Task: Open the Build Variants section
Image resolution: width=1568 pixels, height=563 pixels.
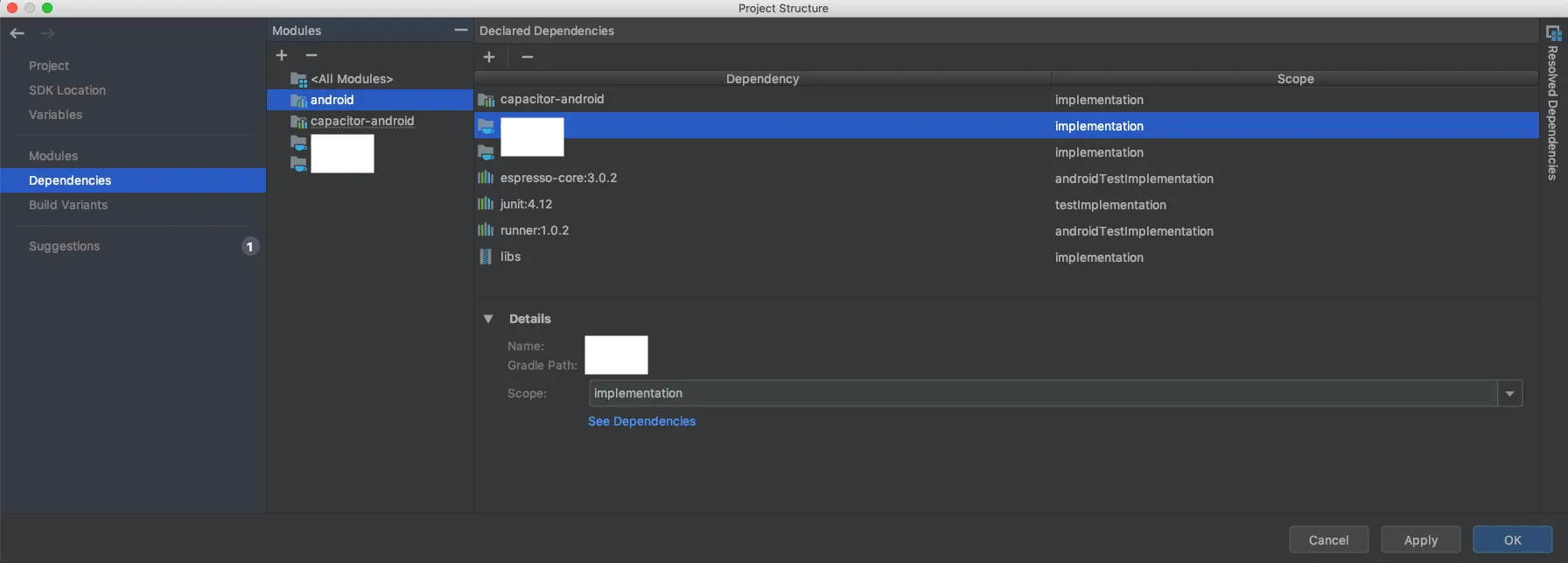Action: 68,205
